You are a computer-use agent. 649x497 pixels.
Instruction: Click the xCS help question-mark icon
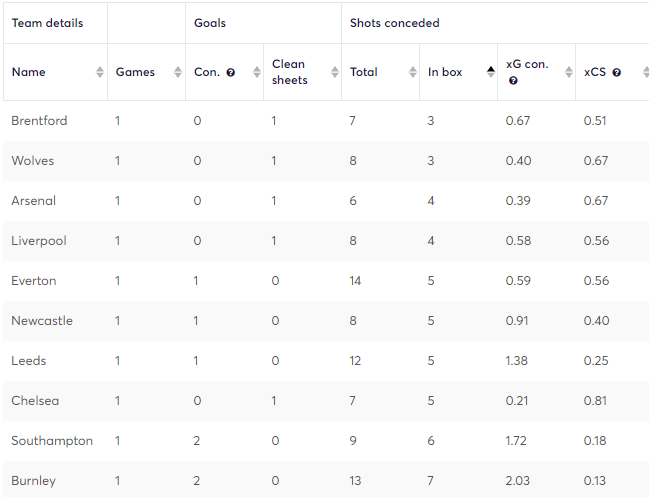(616, 73)
